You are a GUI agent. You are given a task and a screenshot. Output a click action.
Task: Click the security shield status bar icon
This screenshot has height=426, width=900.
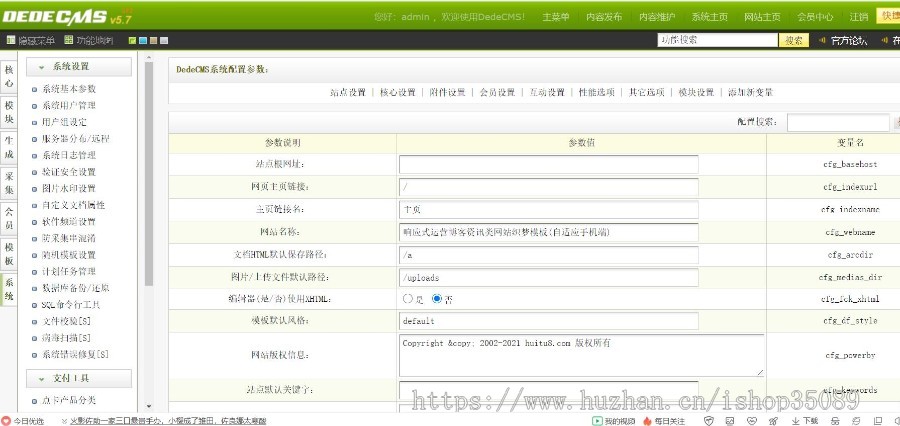(x=708, y=421)
